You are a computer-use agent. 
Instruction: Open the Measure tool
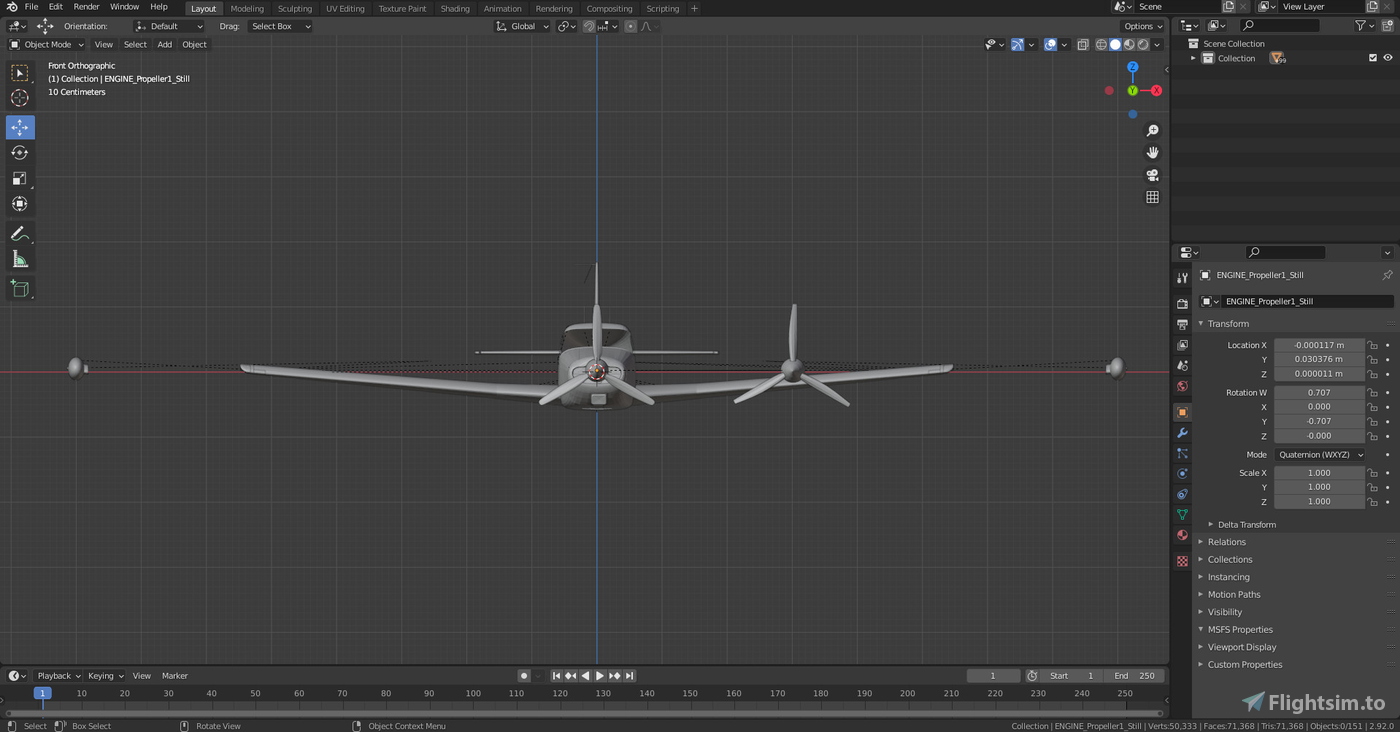tap(20, 258)
